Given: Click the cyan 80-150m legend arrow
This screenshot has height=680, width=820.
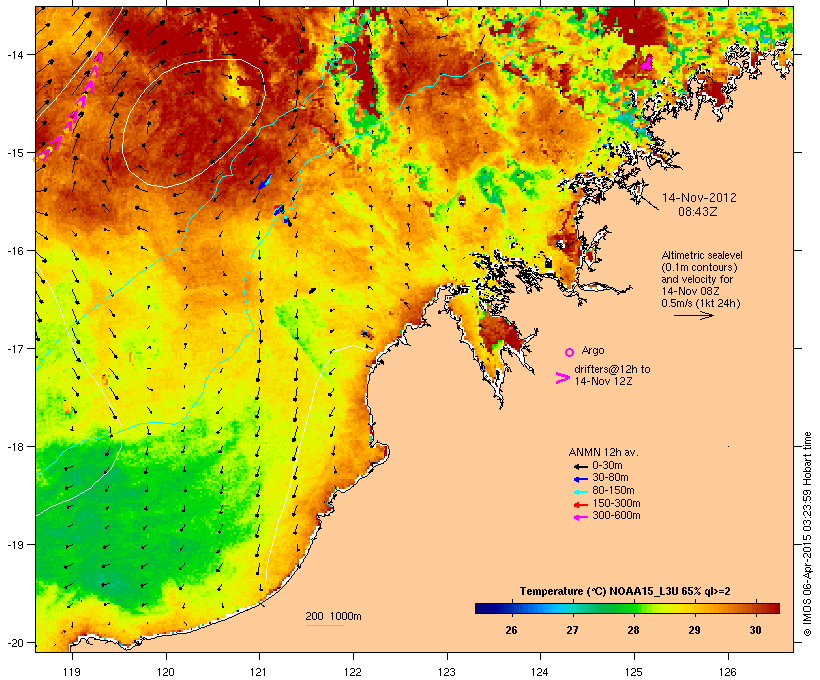Looking at the screenshot, I should point(580,492).
